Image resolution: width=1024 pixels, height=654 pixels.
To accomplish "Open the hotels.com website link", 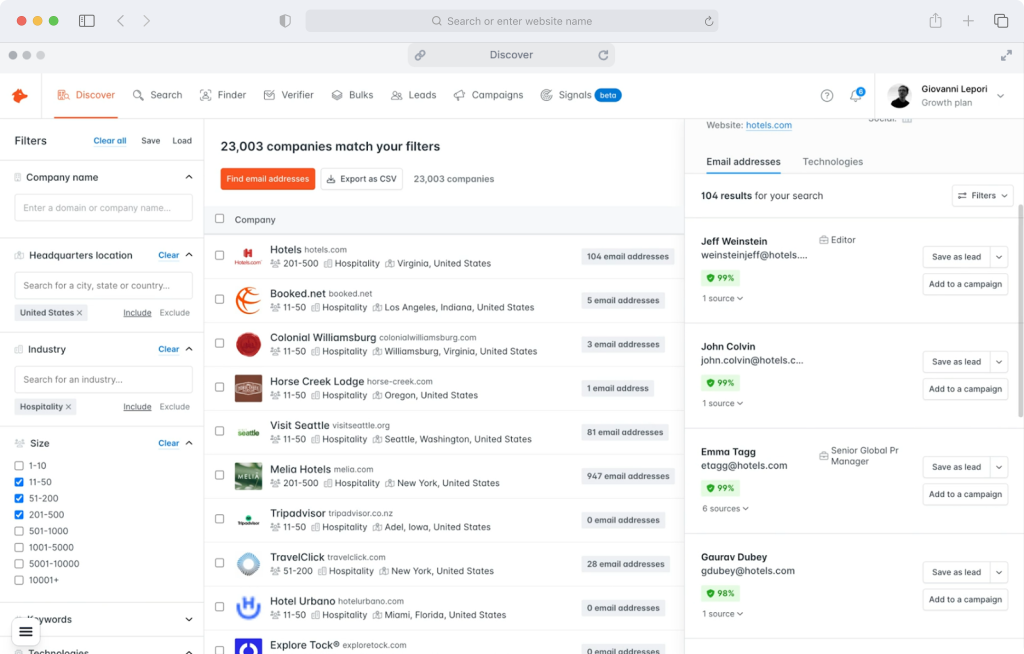I will tap(769, 125).
